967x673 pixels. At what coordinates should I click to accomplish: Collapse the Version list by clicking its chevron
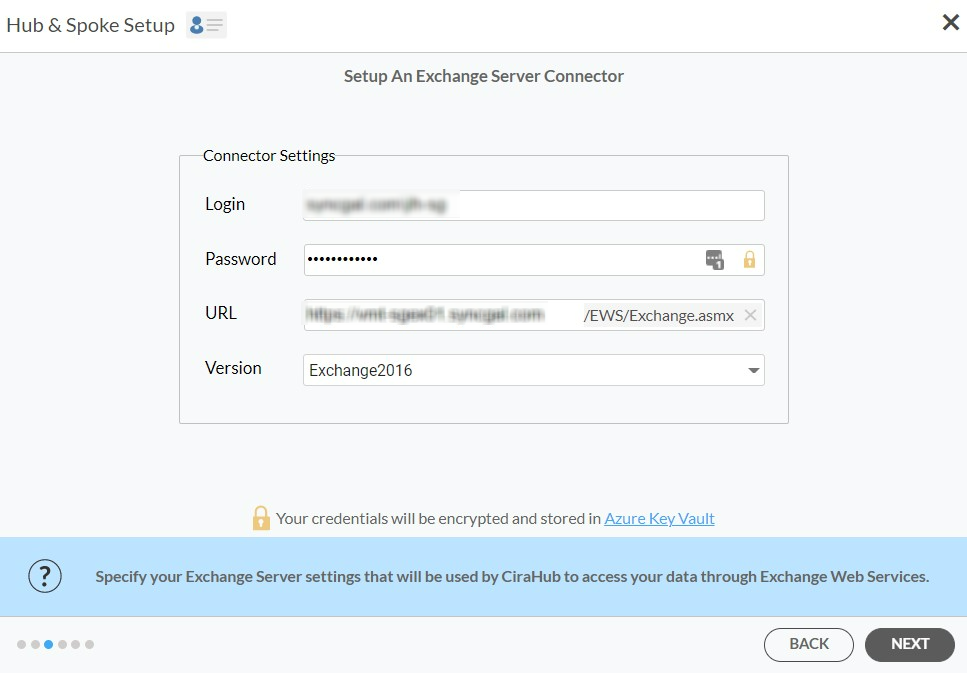tap(753, 370)
